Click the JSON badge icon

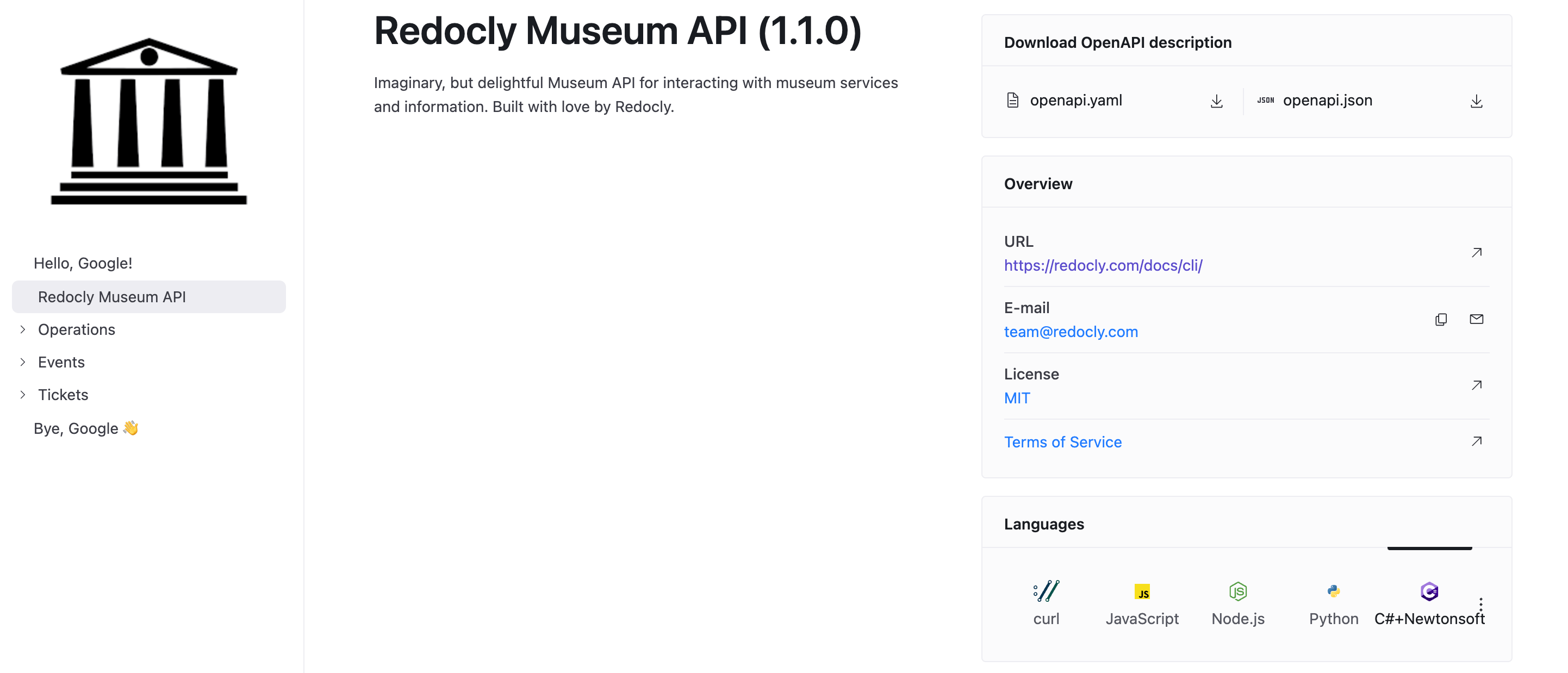1266,101
